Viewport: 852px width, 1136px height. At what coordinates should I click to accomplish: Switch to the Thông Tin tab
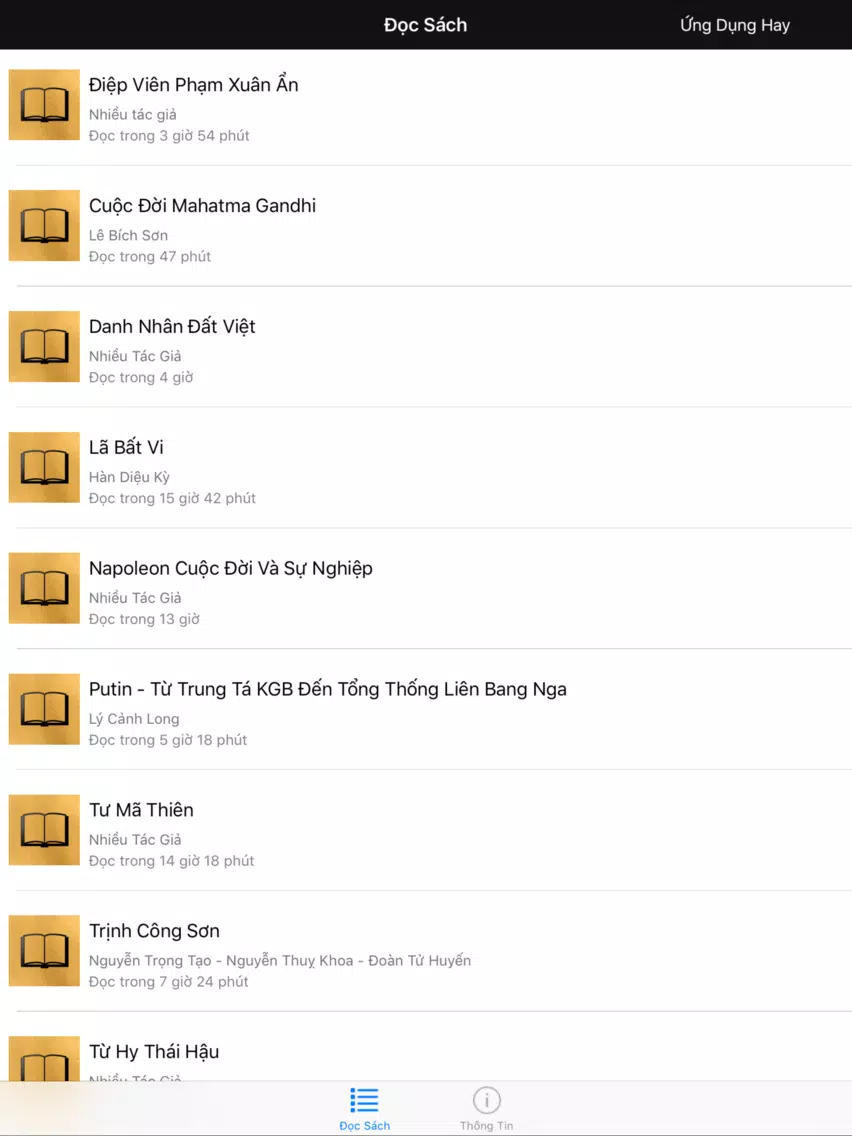click(x=486, y=1109)
